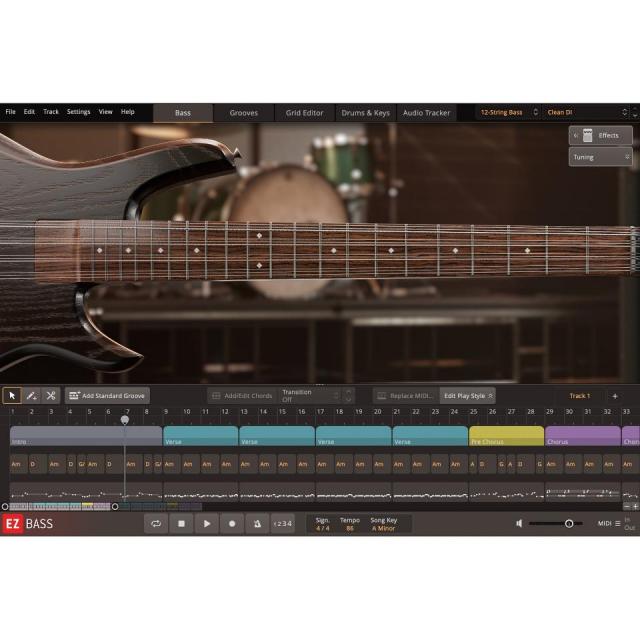This screenshot has height=640, width=640.
Task: Switch to the Grooves tab
Action: [x=243, y=113]
